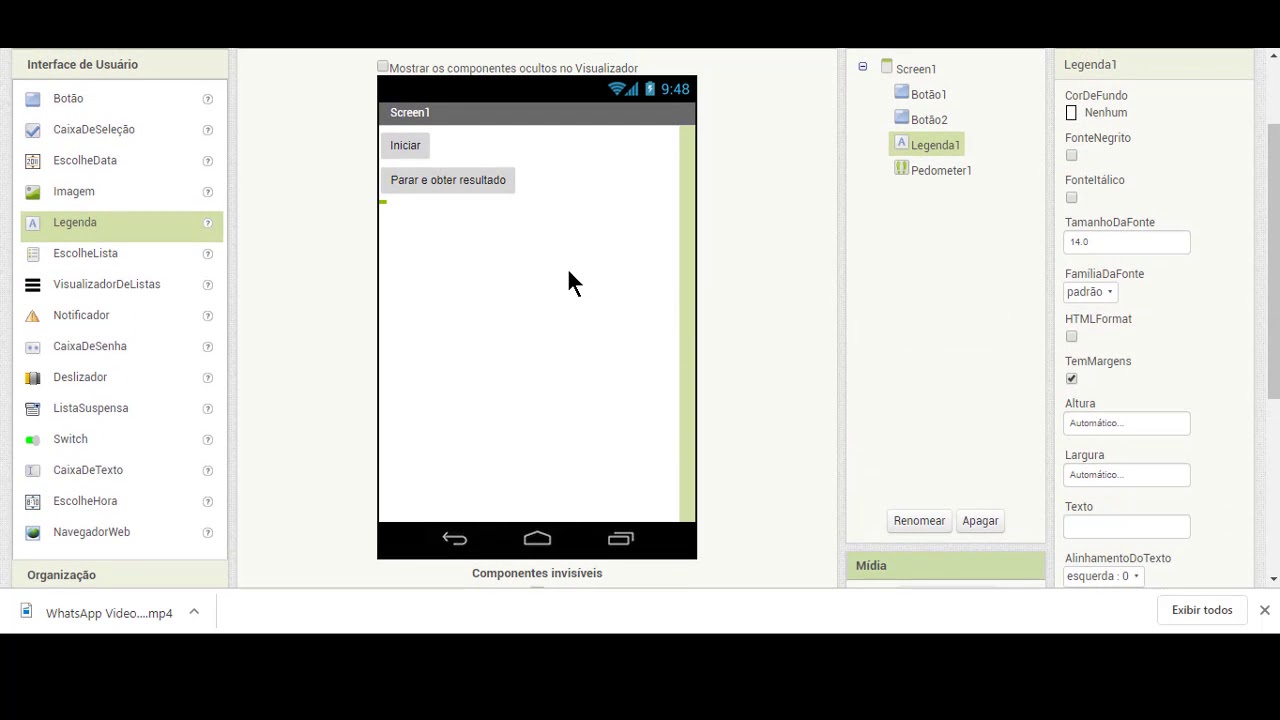
Task: Select Legenda1 in the components tree
Action: [x=935, y=145]
